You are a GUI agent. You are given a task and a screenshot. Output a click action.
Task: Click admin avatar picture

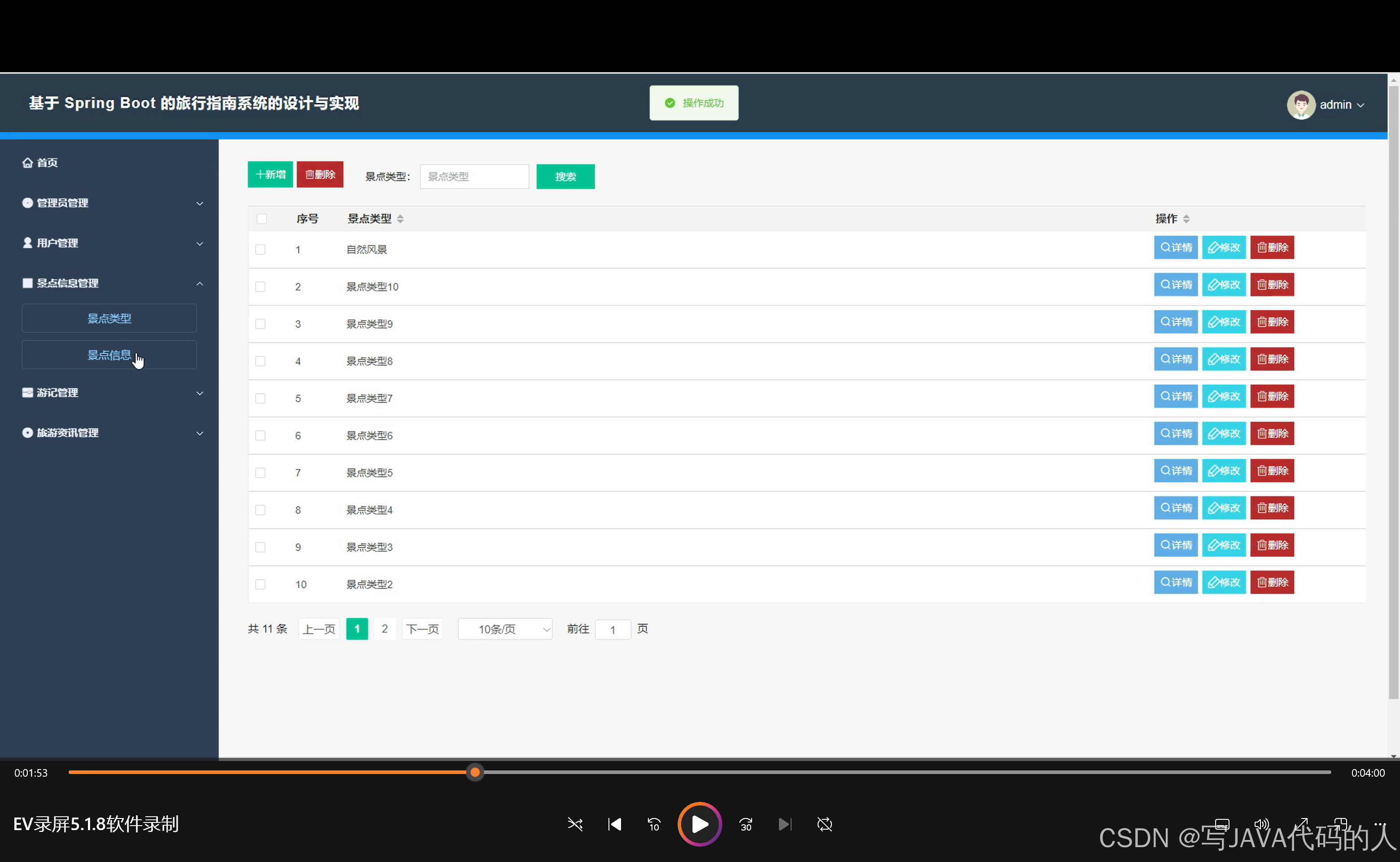pos(1300,105)
